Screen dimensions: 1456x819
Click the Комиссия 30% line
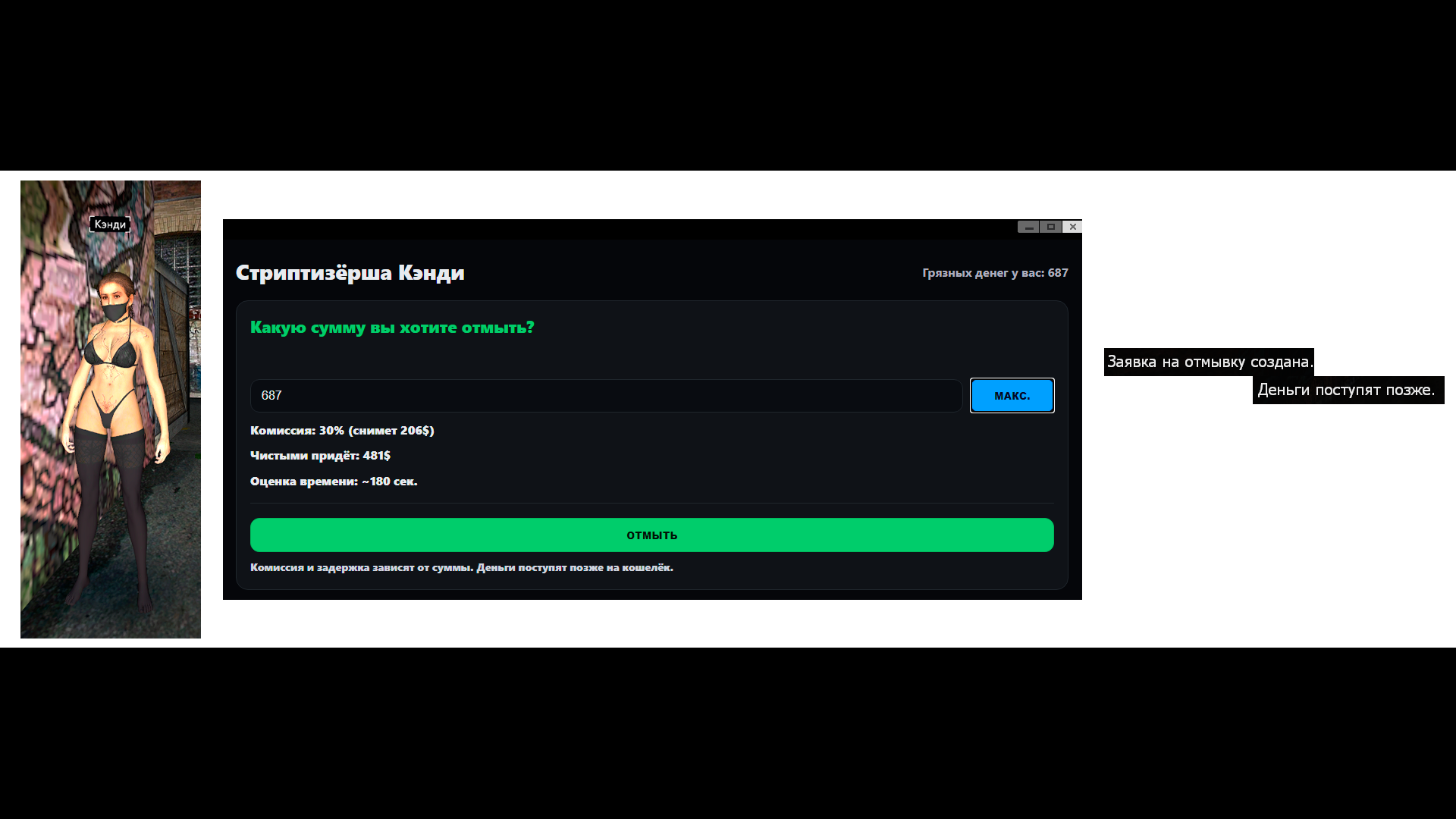pos(342,431)
